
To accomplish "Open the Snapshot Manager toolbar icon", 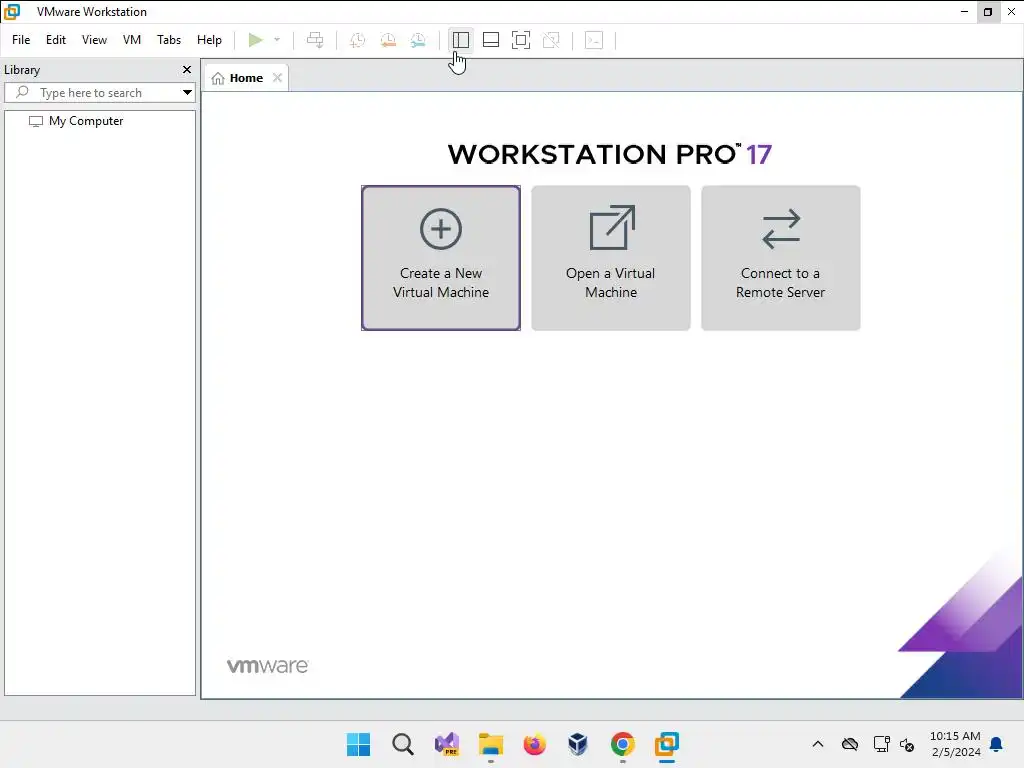I will pos(419,40).
